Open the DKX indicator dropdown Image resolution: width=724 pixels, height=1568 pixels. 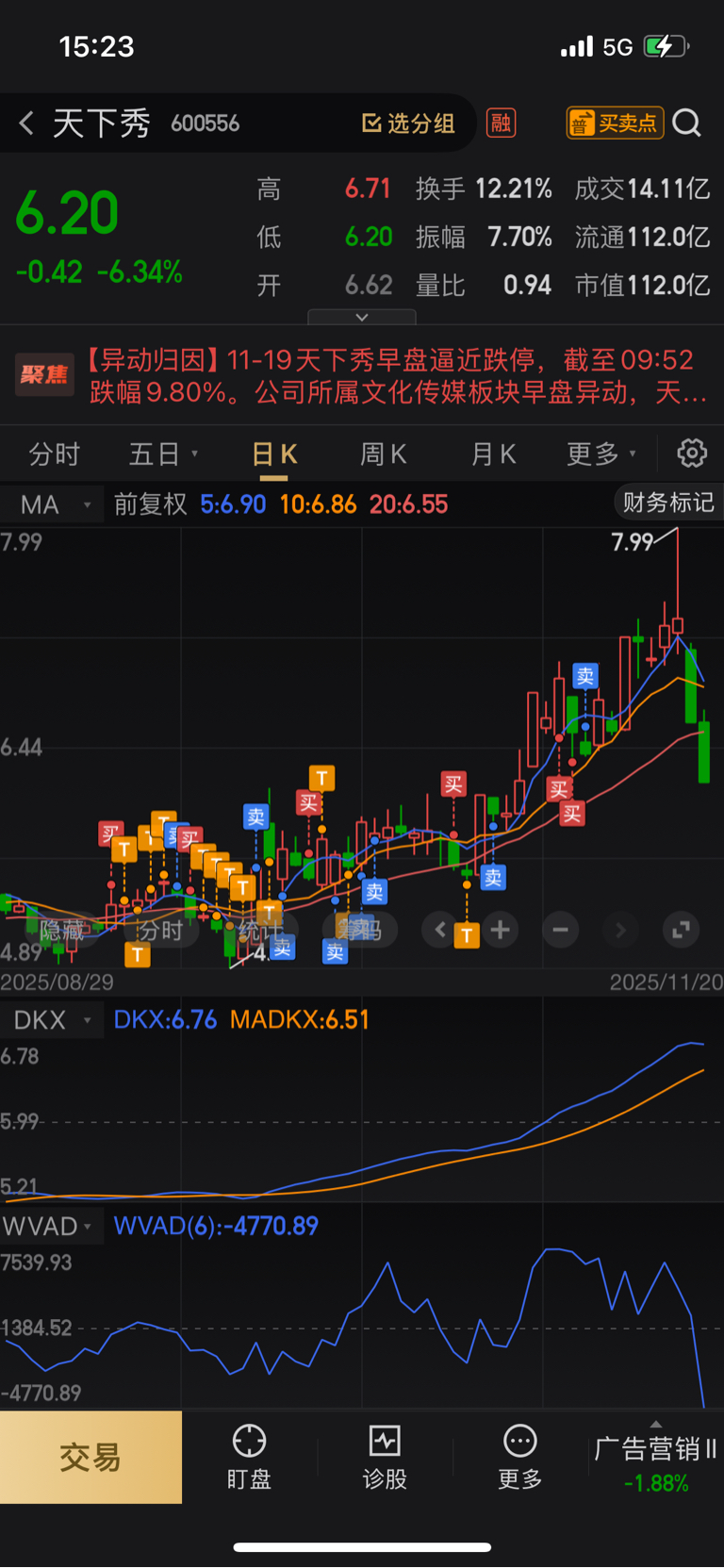click(52, 1020)
